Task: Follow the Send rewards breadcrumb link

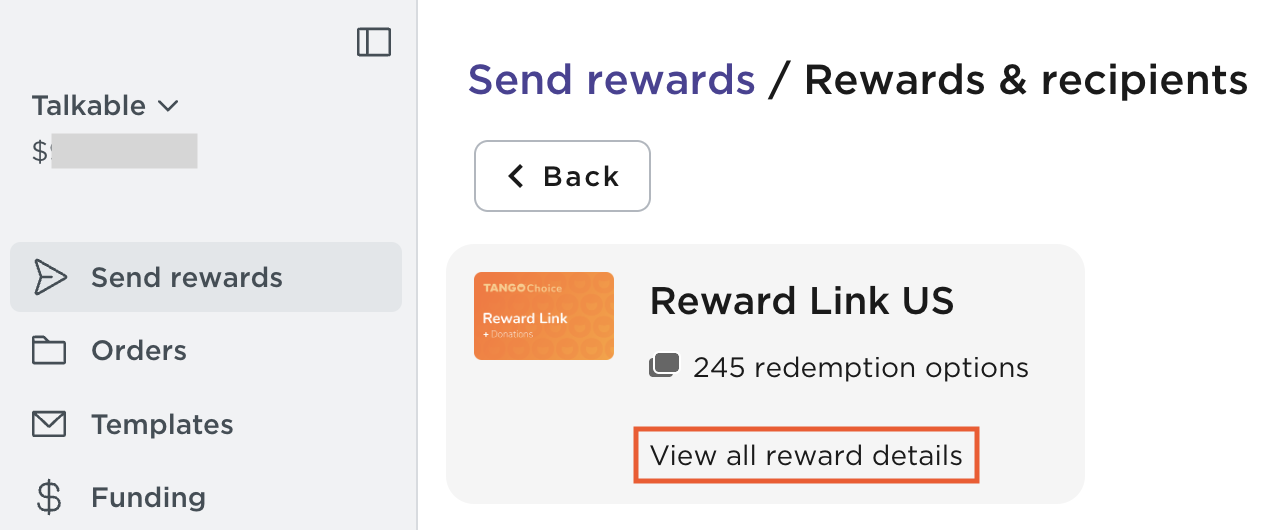Action: coord(611,79)
